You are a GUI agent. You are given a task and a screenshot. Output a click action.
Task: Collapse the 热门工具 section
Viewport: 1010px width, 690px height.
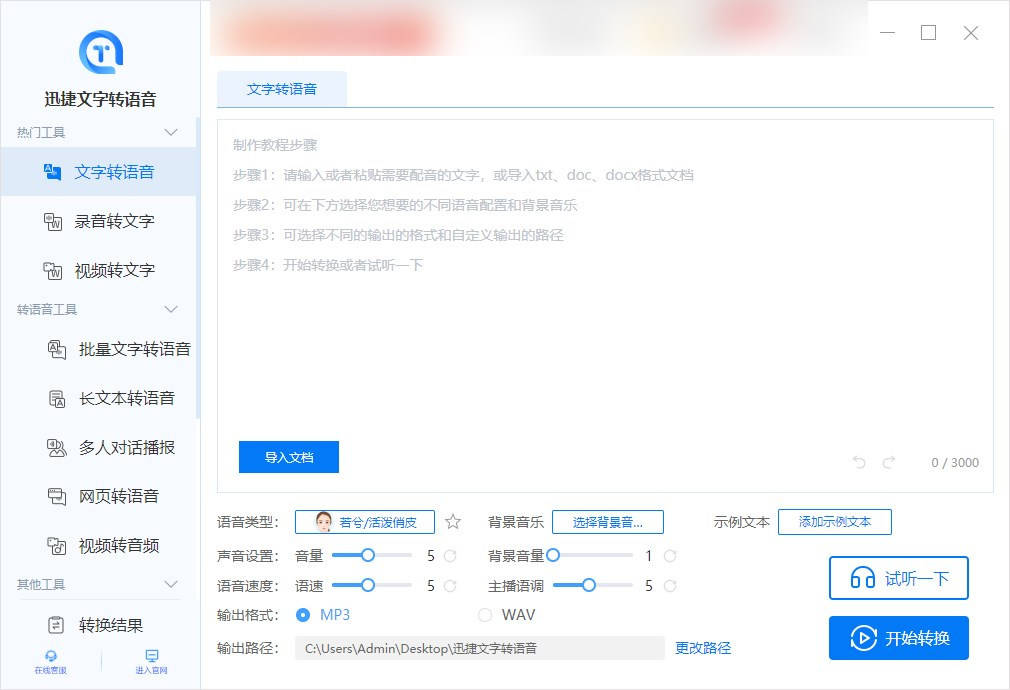(171, 132)
